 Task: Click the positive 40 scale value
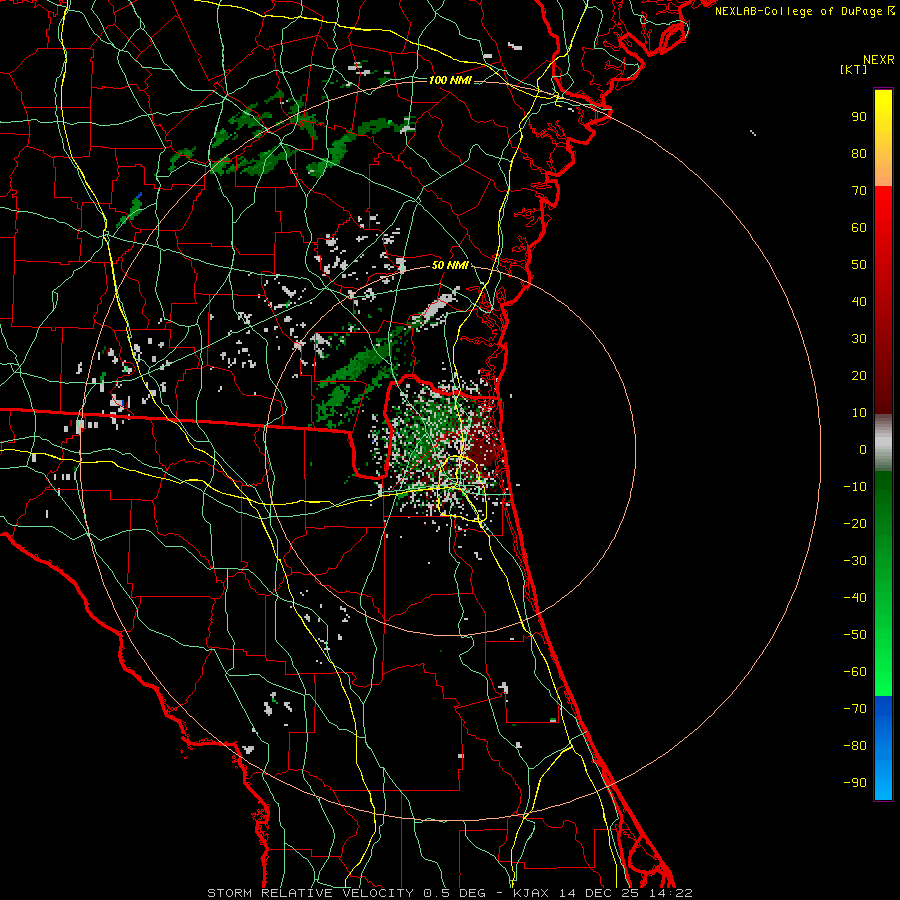[x=859, y=302]
